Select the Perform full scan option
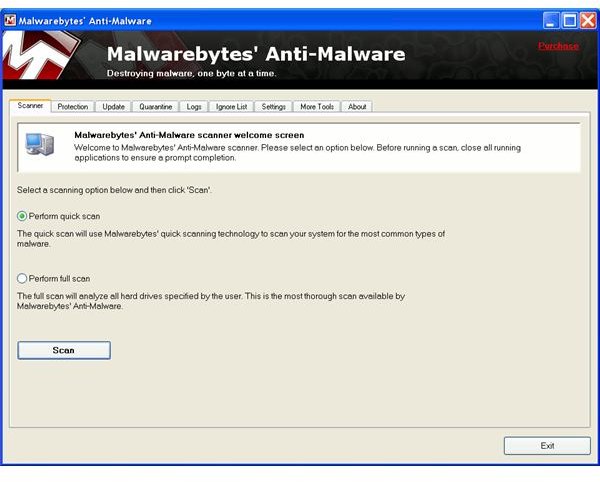Image resolution: width=600 pixels, height=482 pixels. click(54, 278)
